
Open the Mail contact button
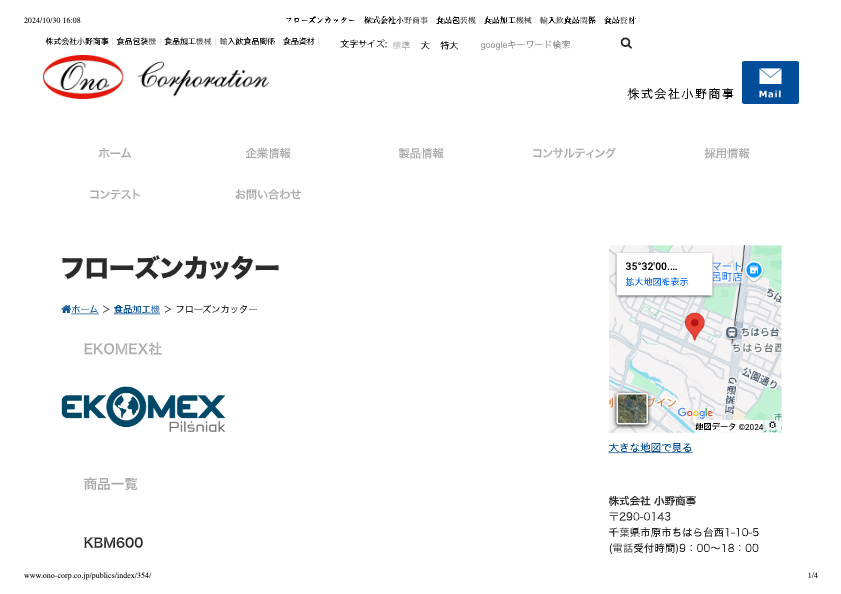(770, 82)
